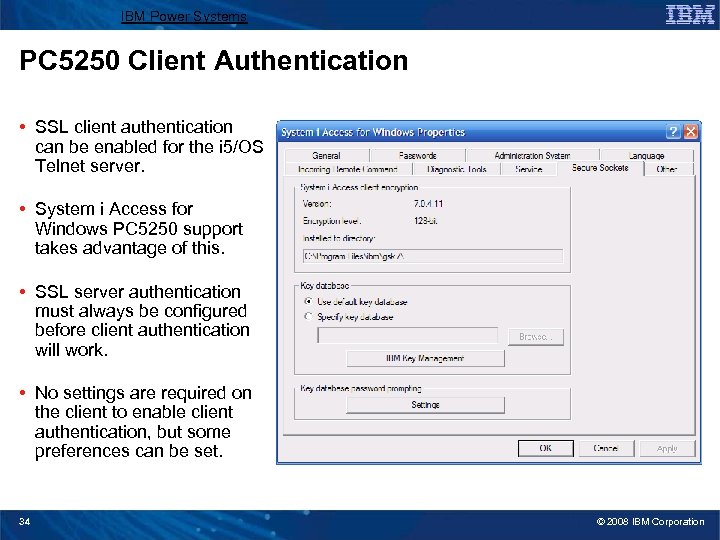The image size is (720, 540).
Task: Click the greyed Apply button
Action: (667, 448)
